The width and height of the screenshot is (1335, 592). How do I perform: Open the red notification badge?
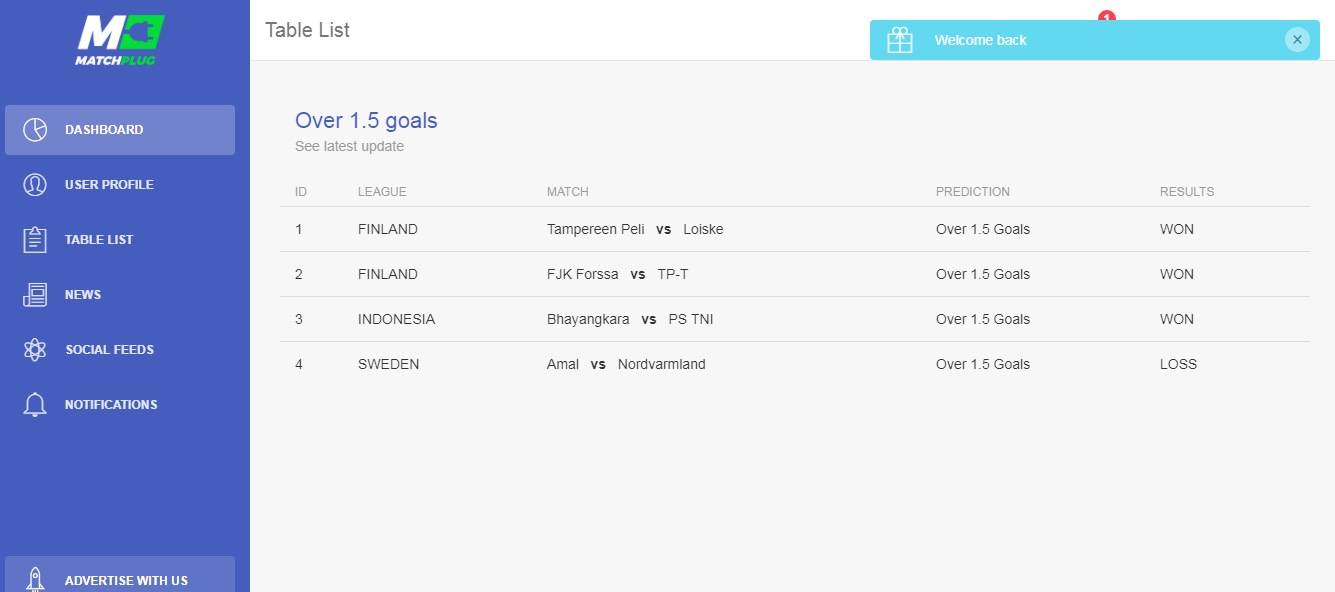[x=1106, y=15]
